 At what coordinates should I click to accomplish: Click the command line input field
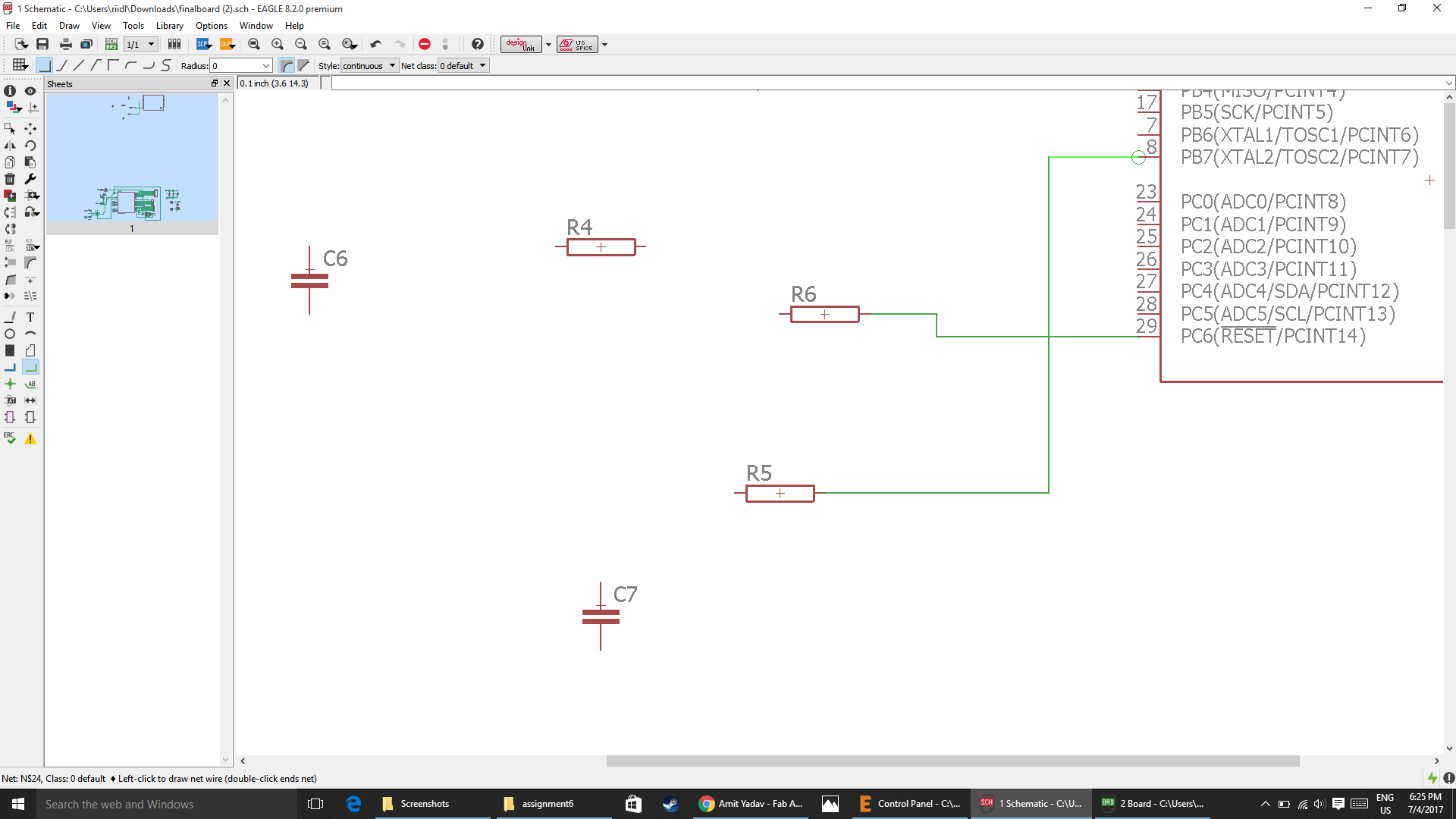coord(887,83)
